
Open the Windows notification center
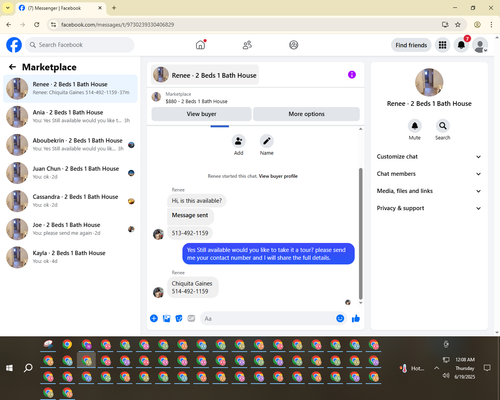tap(487, 368)
